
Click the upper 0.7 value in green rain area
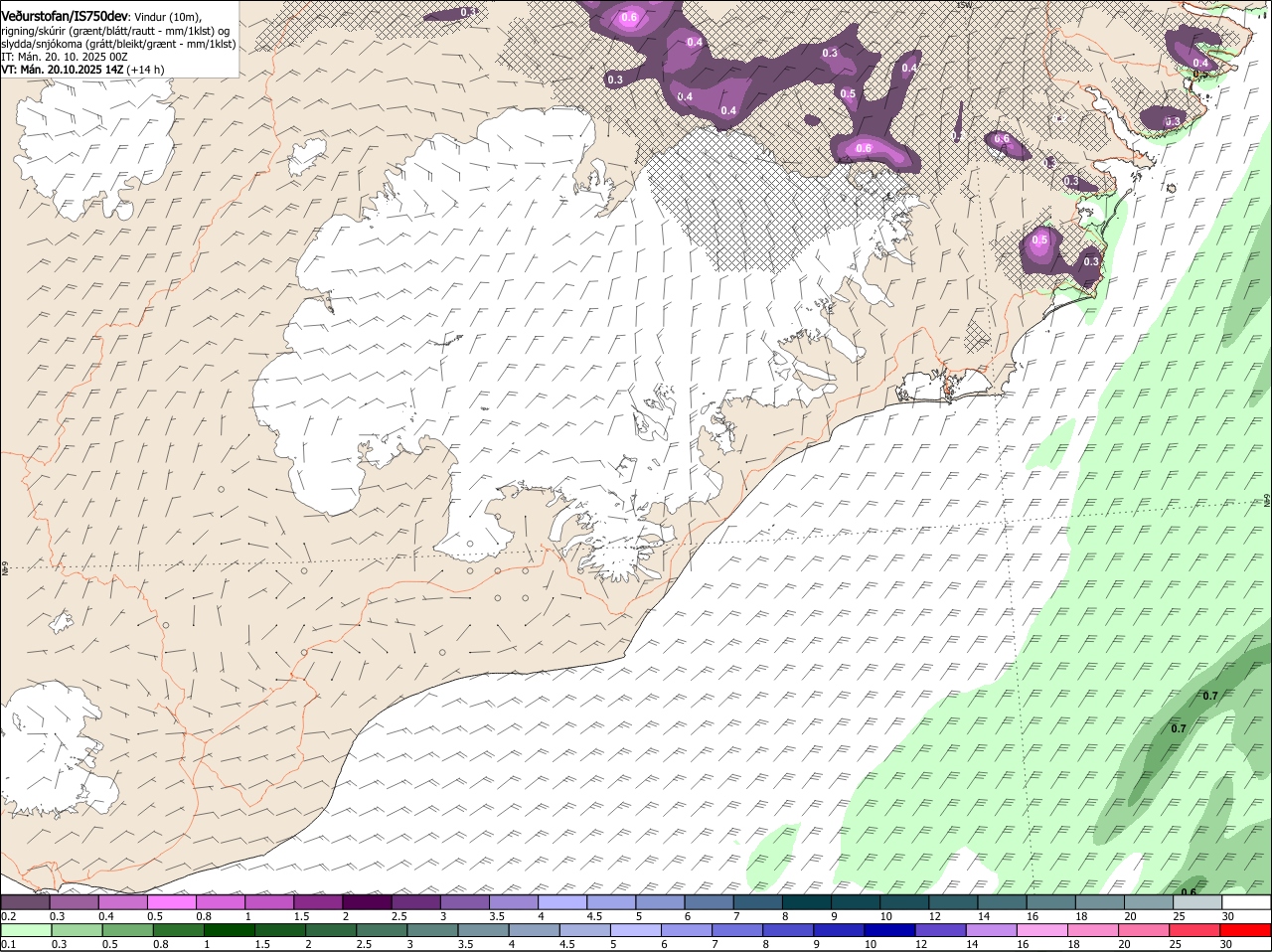click(x=1210, y=696)
